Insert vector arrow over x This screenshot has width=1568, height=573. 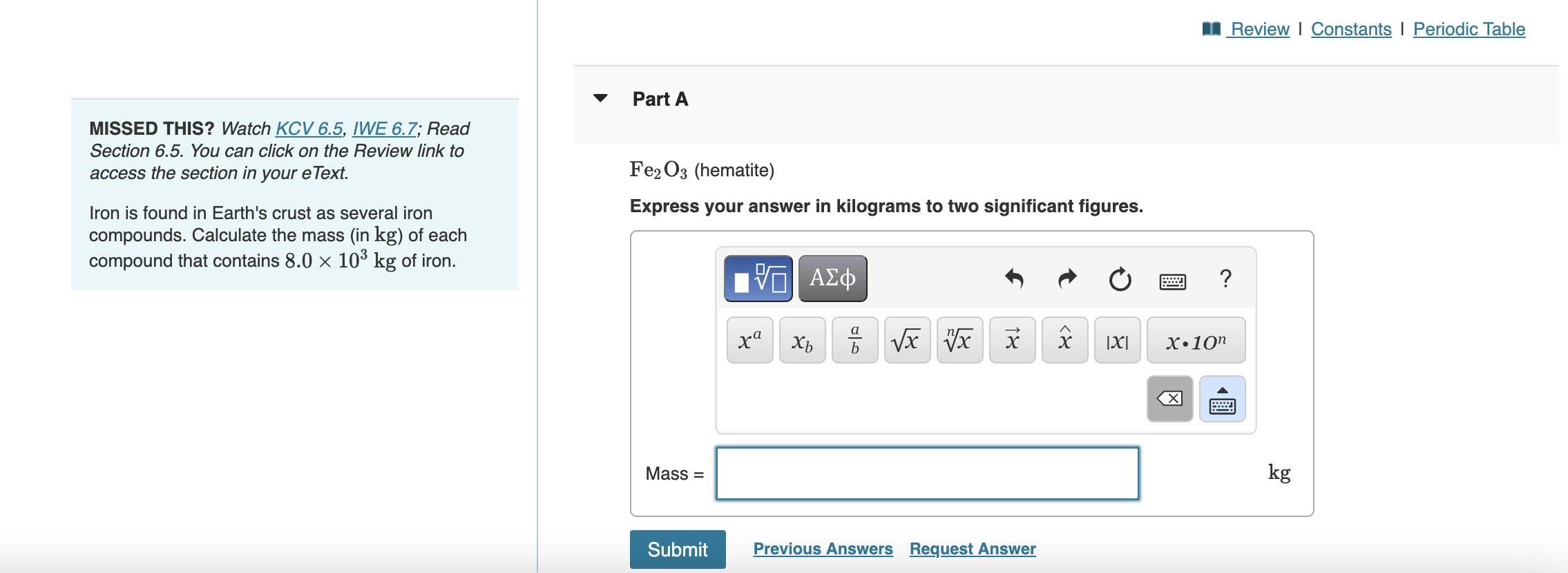1012,340
